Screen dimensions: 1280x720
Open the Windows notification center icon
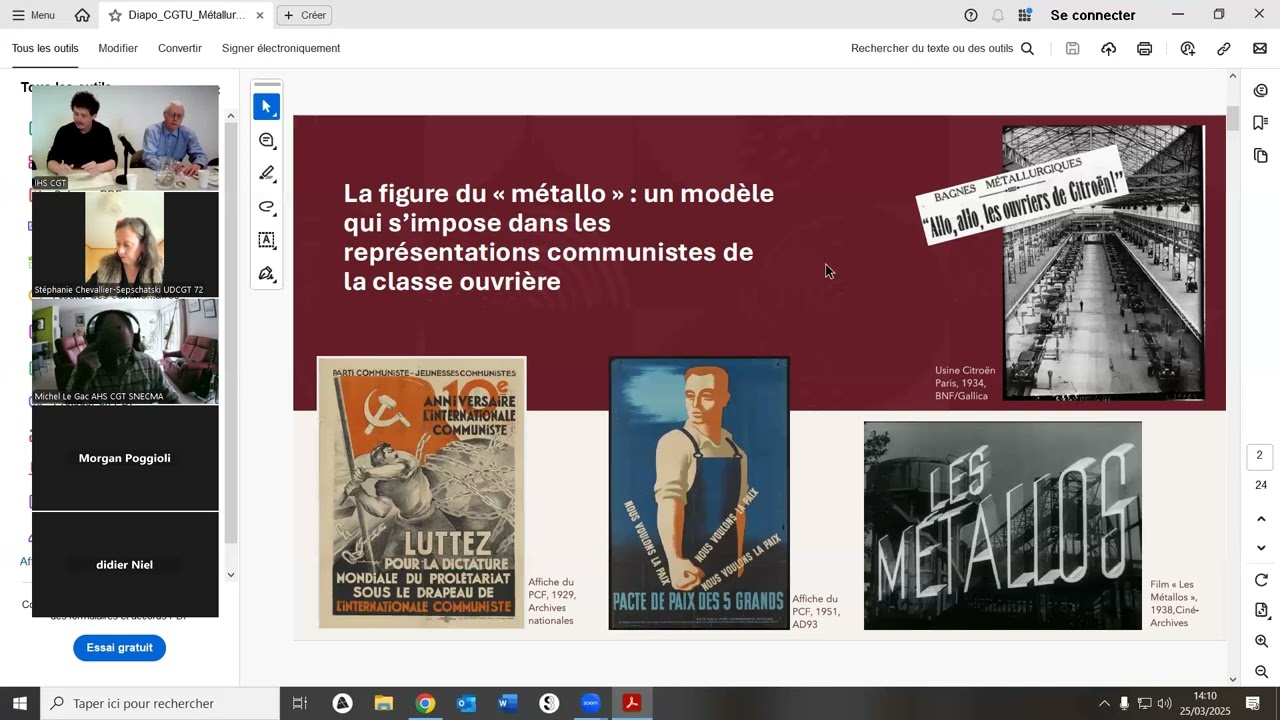pyautogui.click(x=1252, y=703)
